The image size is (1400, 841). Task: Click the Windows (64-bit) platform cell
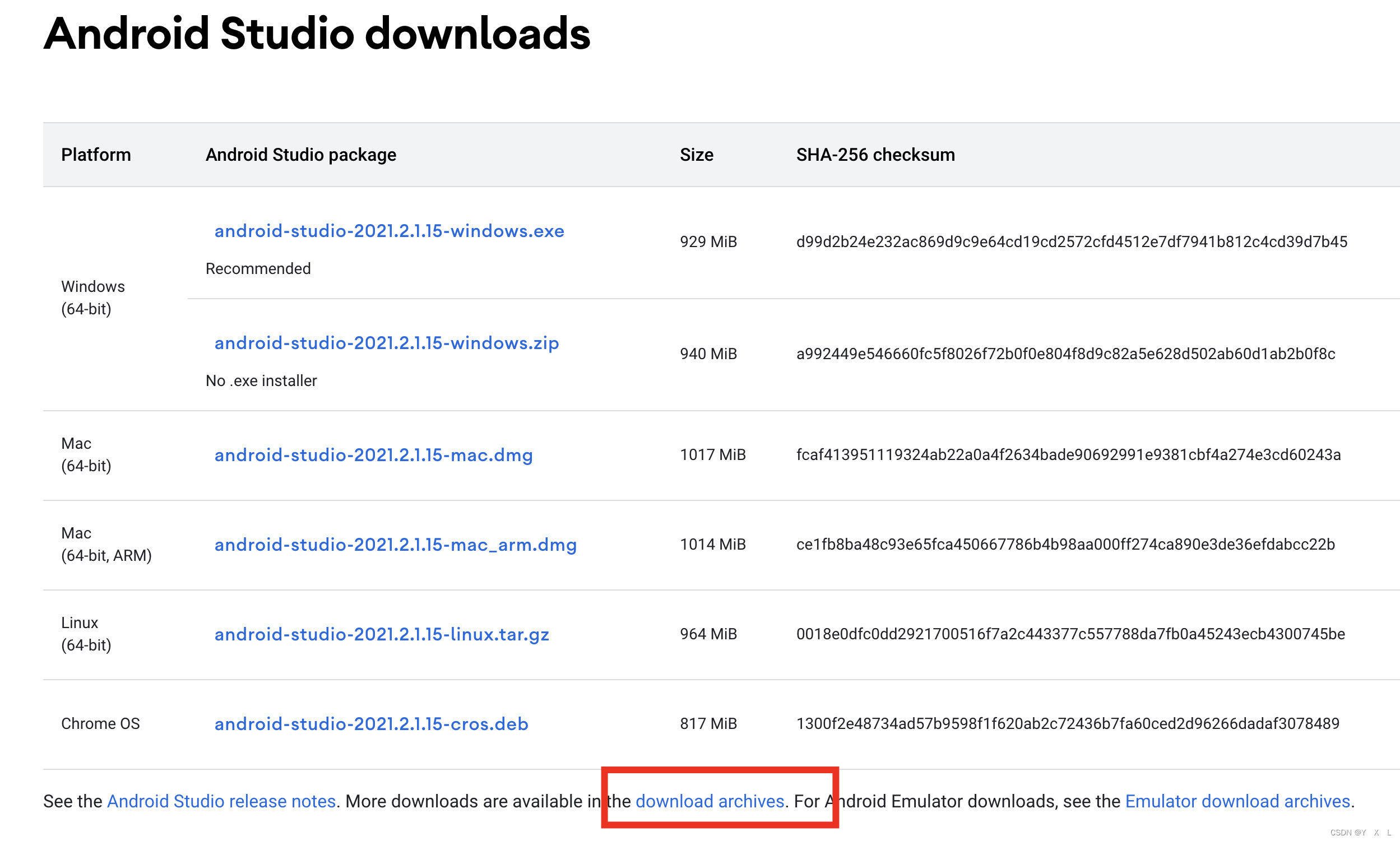(93, 298)
